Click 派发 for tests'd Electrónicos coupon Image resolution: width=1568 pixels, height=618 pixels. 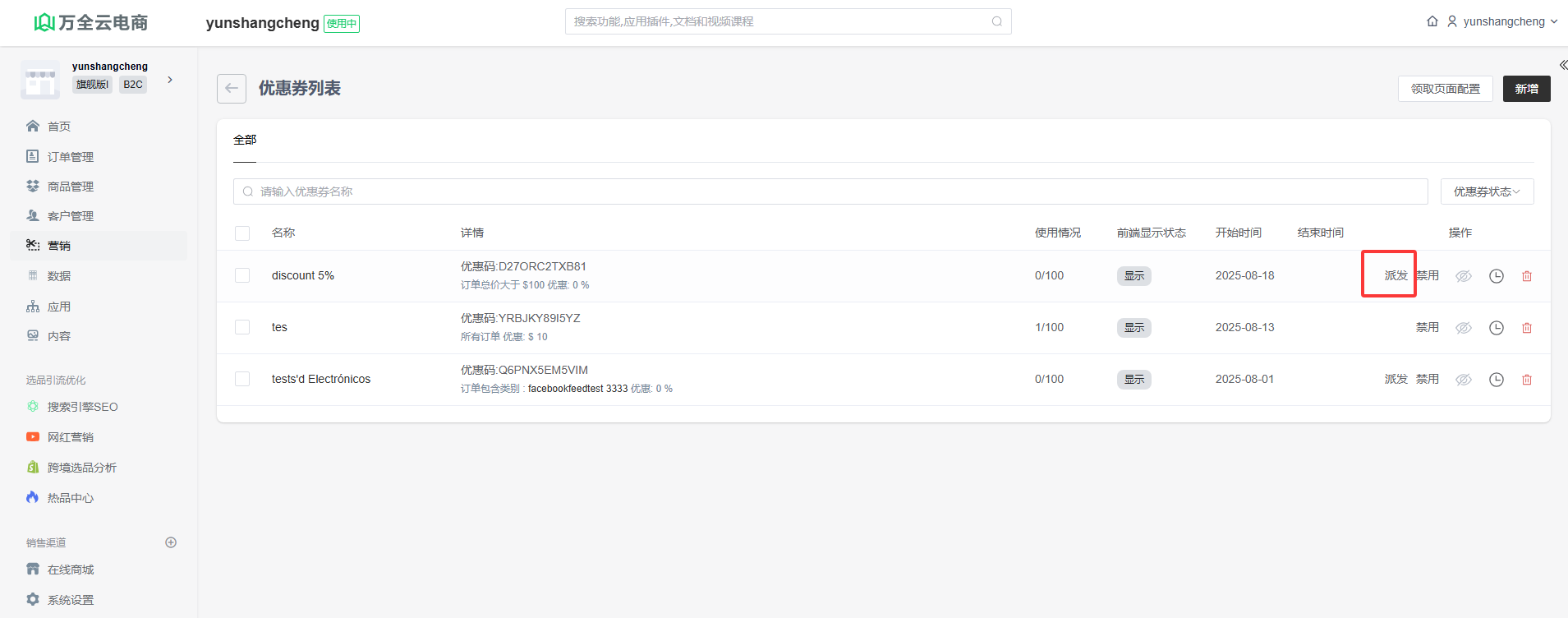coord(1396,379)
